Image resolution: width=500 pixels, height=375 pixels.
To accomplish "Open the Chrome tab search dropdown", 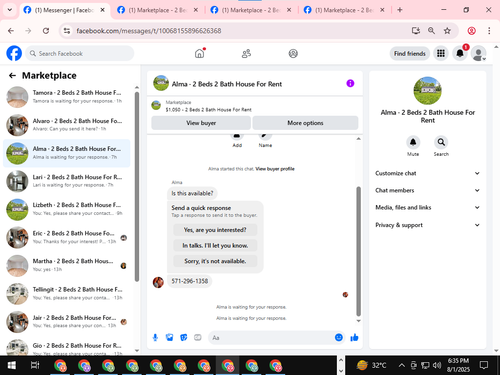I will 10,10.
